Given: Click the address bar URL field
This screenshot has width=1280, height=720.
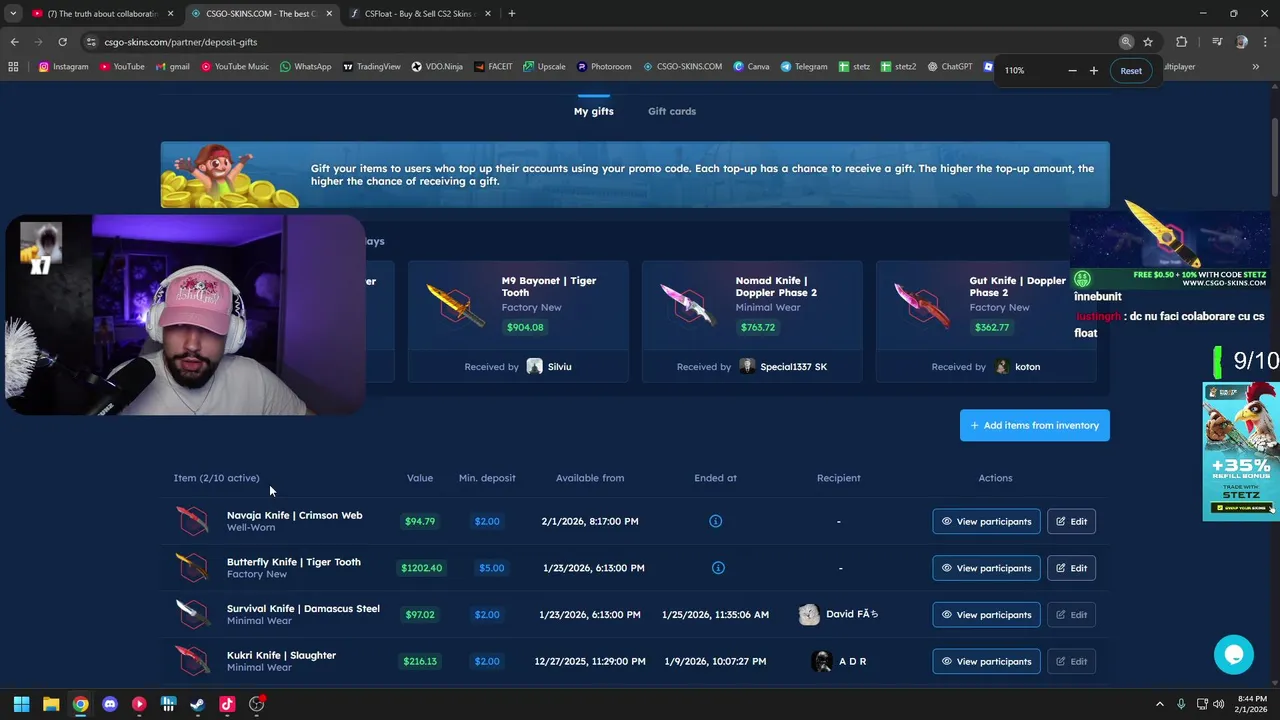Looking at the screenshot, I should (x=600, y=42).
